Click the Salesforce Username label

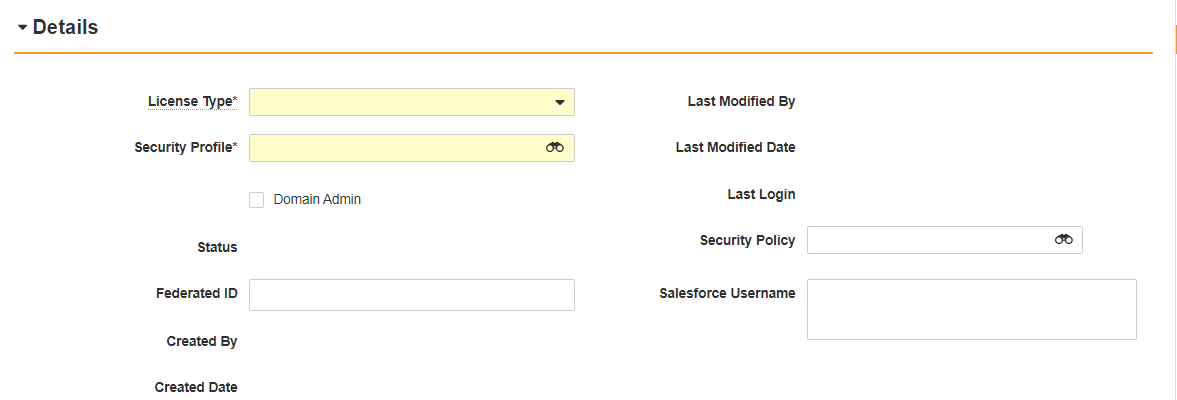[727, 294]
